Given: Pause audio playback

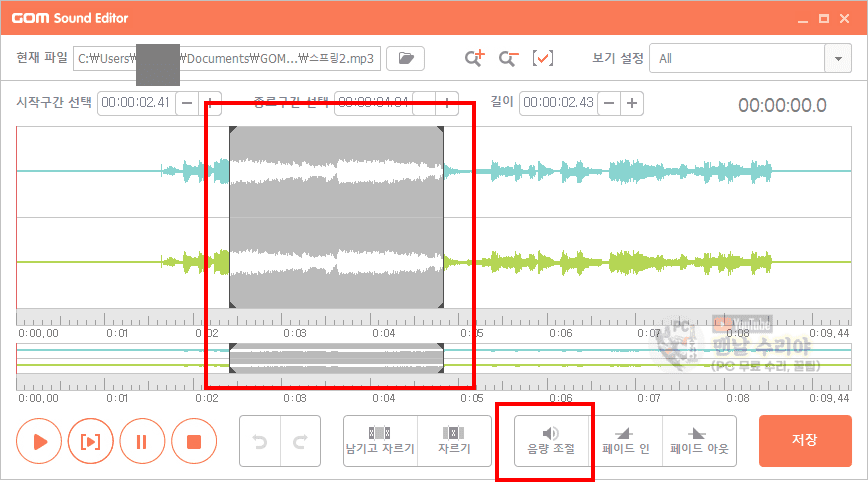Looking at the screenshot, I should (x=143, y=441).
